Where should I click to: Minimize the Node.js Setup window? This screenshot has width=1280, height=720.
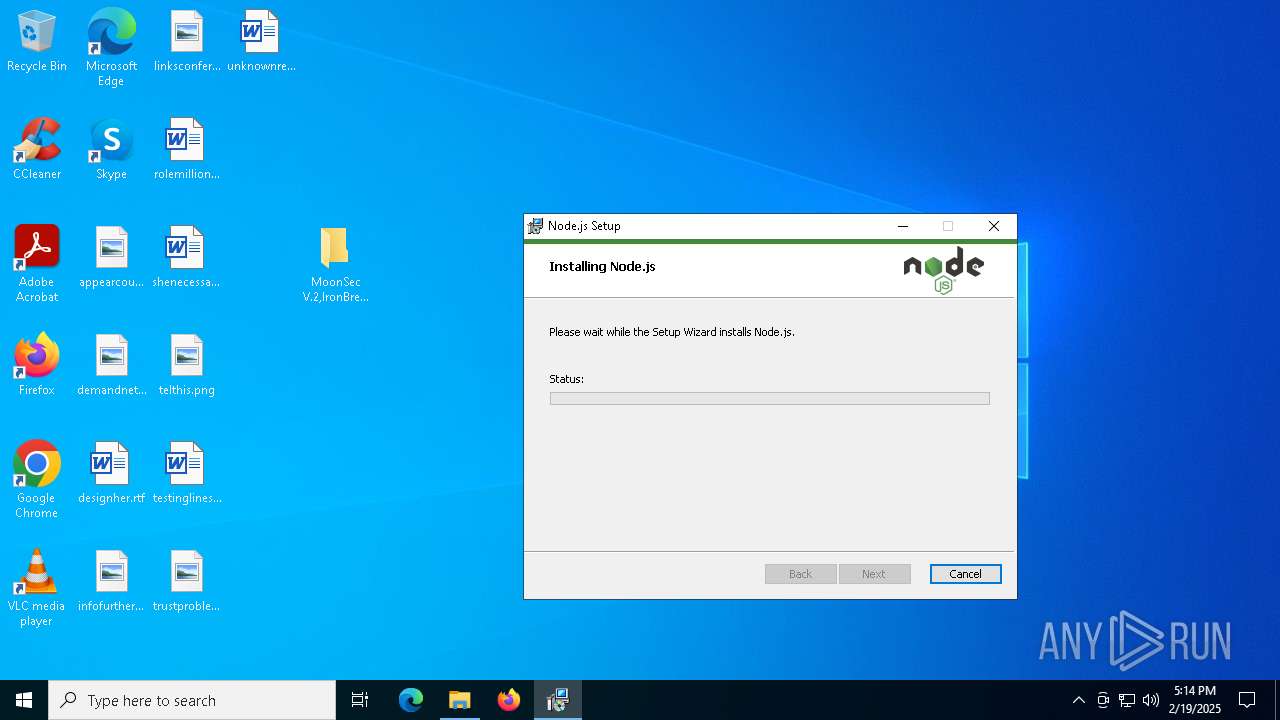[903, 226]
